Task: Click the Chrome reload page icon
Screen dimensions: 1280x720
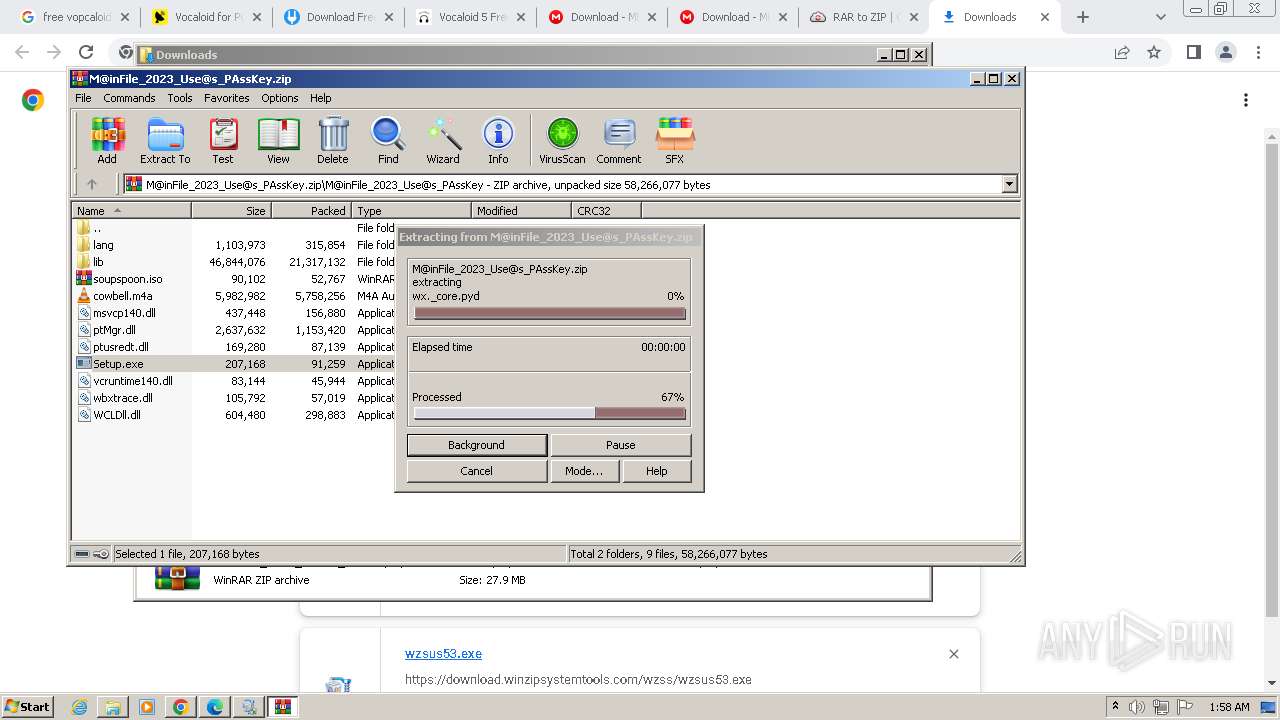Action: tap(86, 52)
